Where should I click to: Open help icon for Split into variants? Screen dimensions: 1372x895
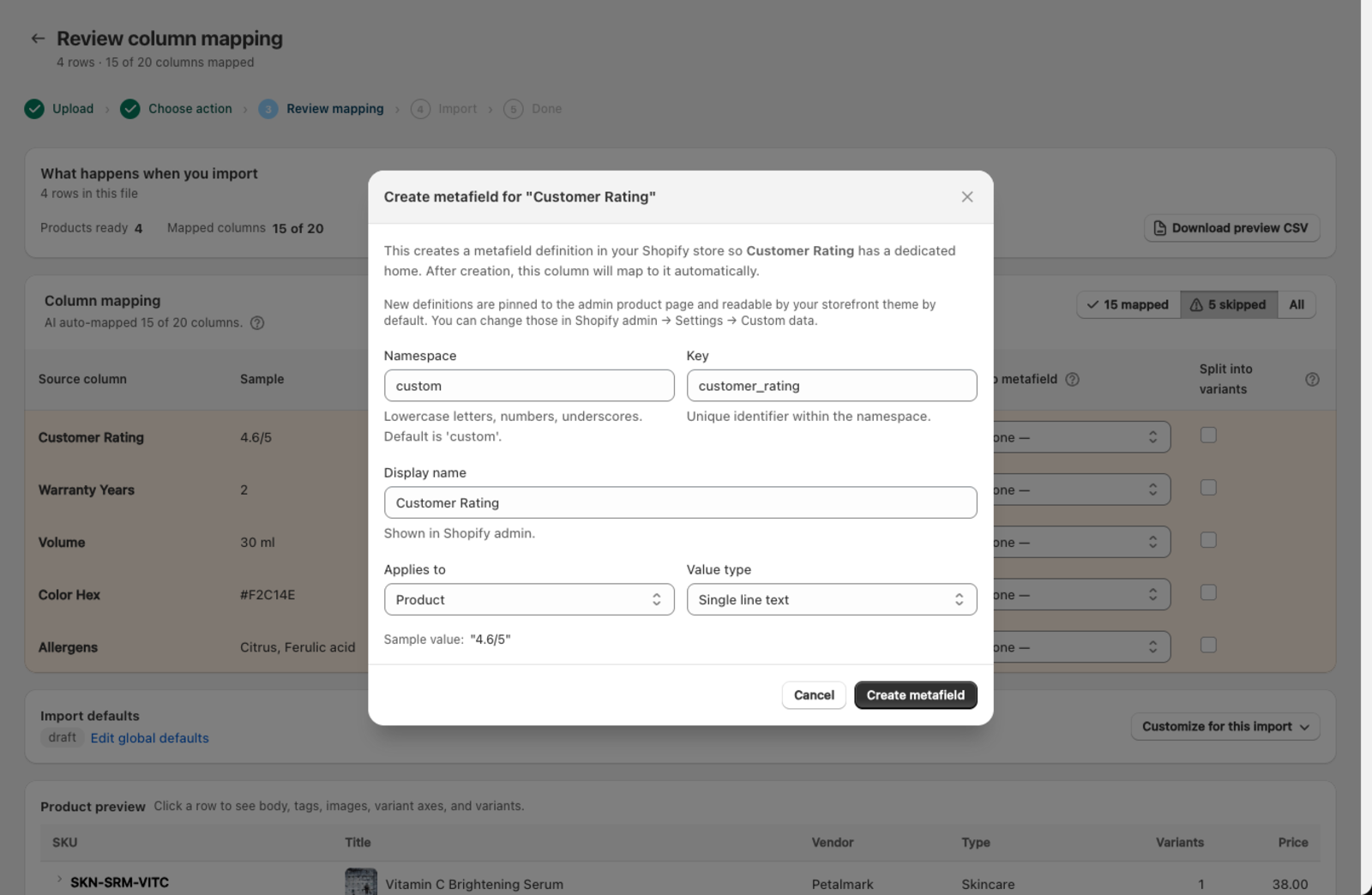coord(1312,379)
